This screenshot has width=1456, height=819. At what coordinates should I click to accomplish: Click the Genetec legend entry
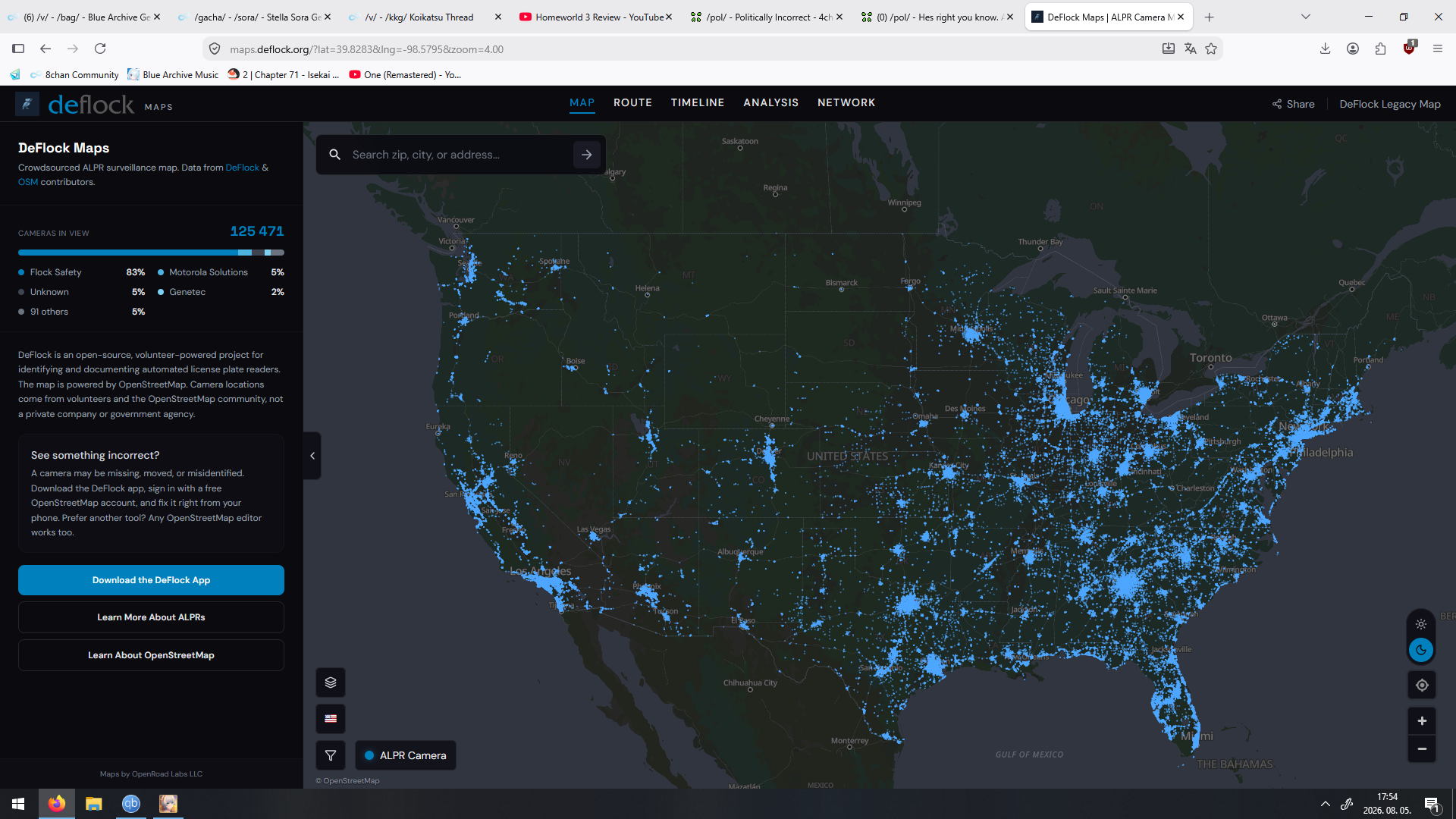221,292
